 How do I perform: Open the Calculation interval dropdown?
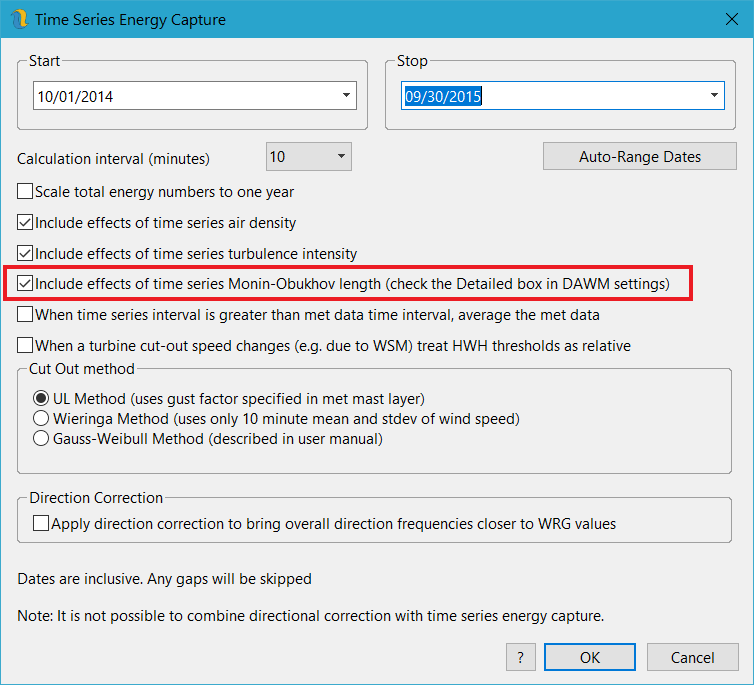pyautogui.click(x=340, y=157)
